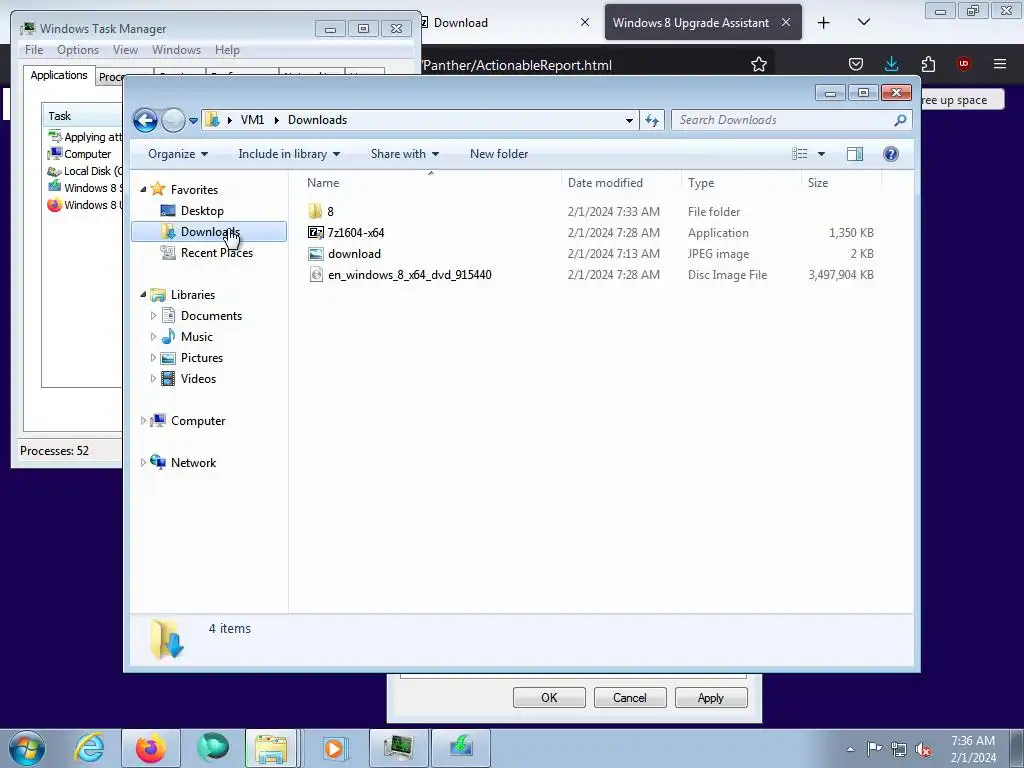
Task: Refresh the Downloads folder view
Action: pyautogui.click(x=652, y=120)
